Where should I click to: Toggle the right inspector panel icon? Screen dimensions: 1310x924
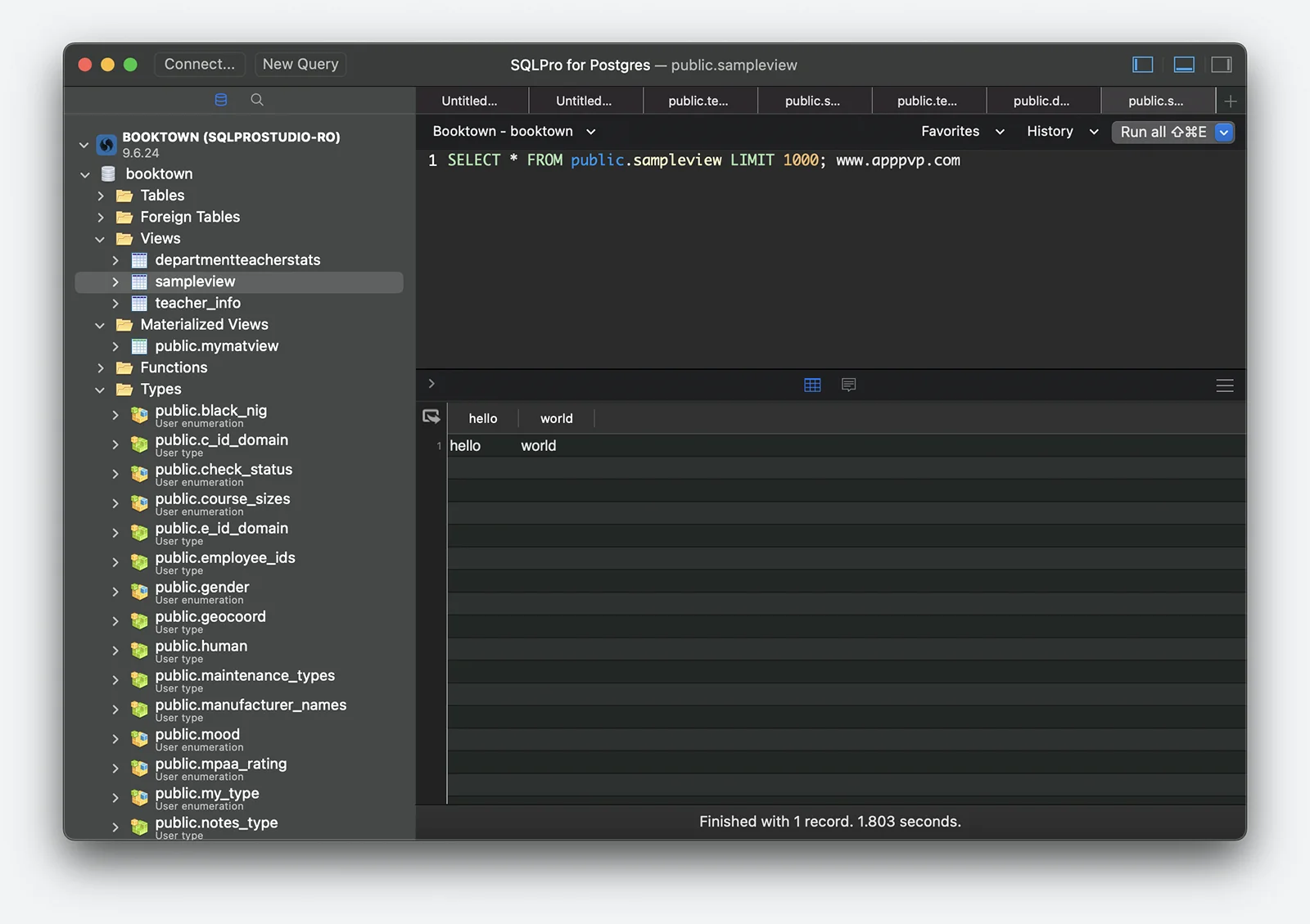coord(1222,65)
